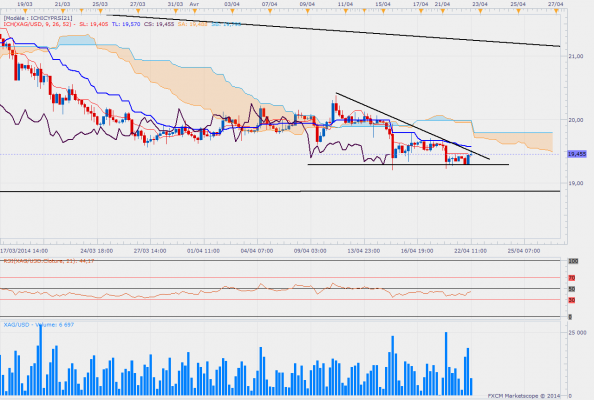The height and width of the screenshot is (400, 594).
Task: Select the orange marker below 23/04
Action: (480, 11)
